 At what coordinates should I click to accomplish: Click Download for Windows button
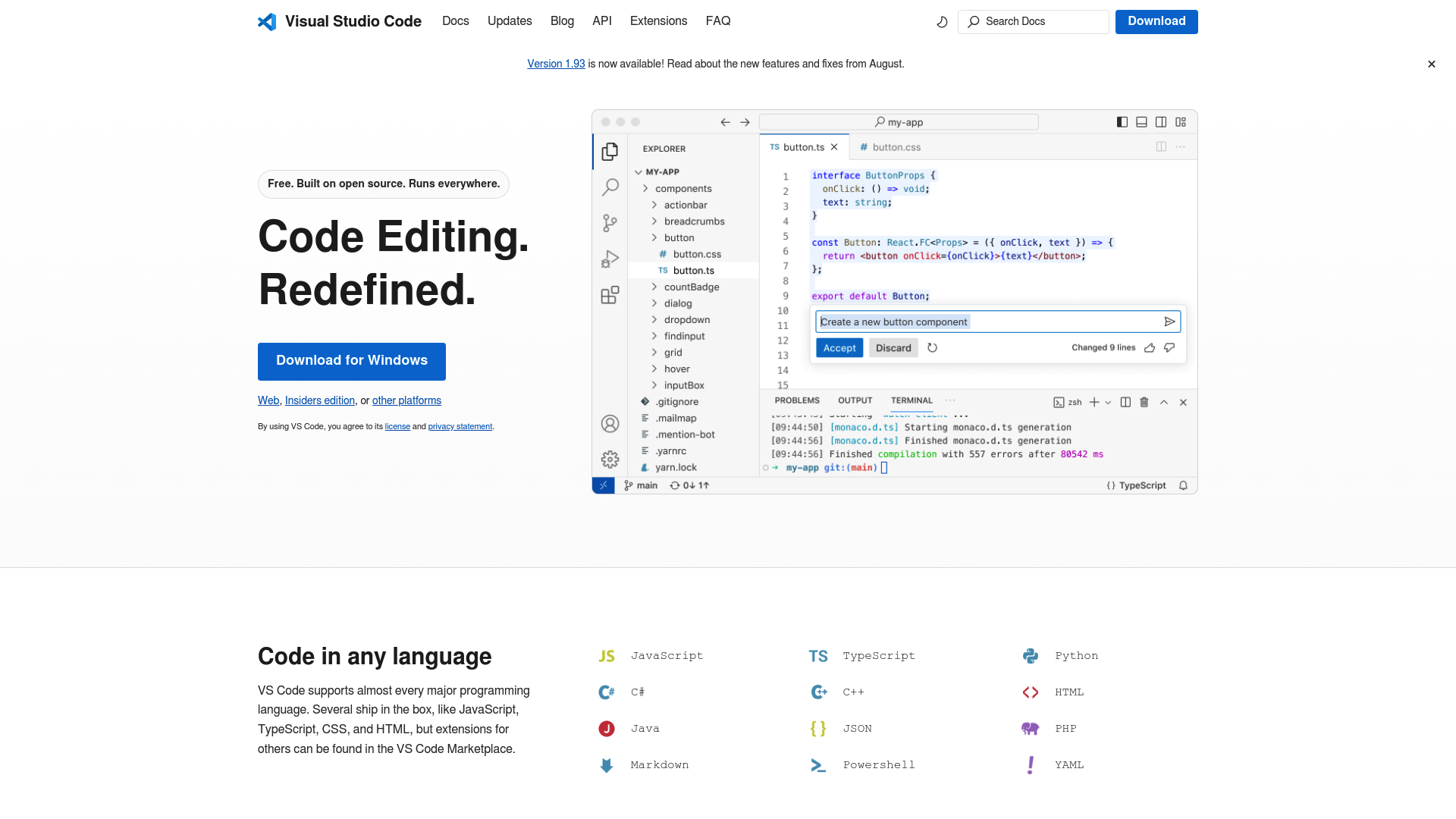point(352,361)
